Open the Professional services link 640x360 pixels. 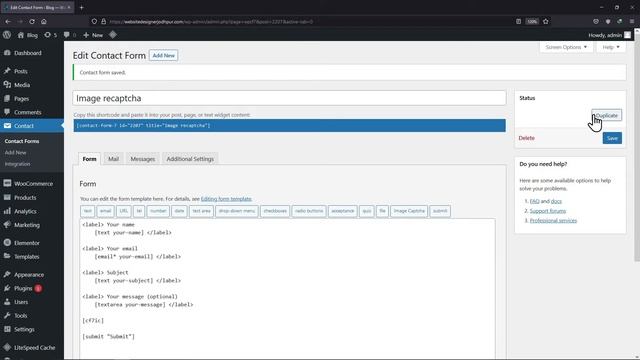(x=553, y=220)
